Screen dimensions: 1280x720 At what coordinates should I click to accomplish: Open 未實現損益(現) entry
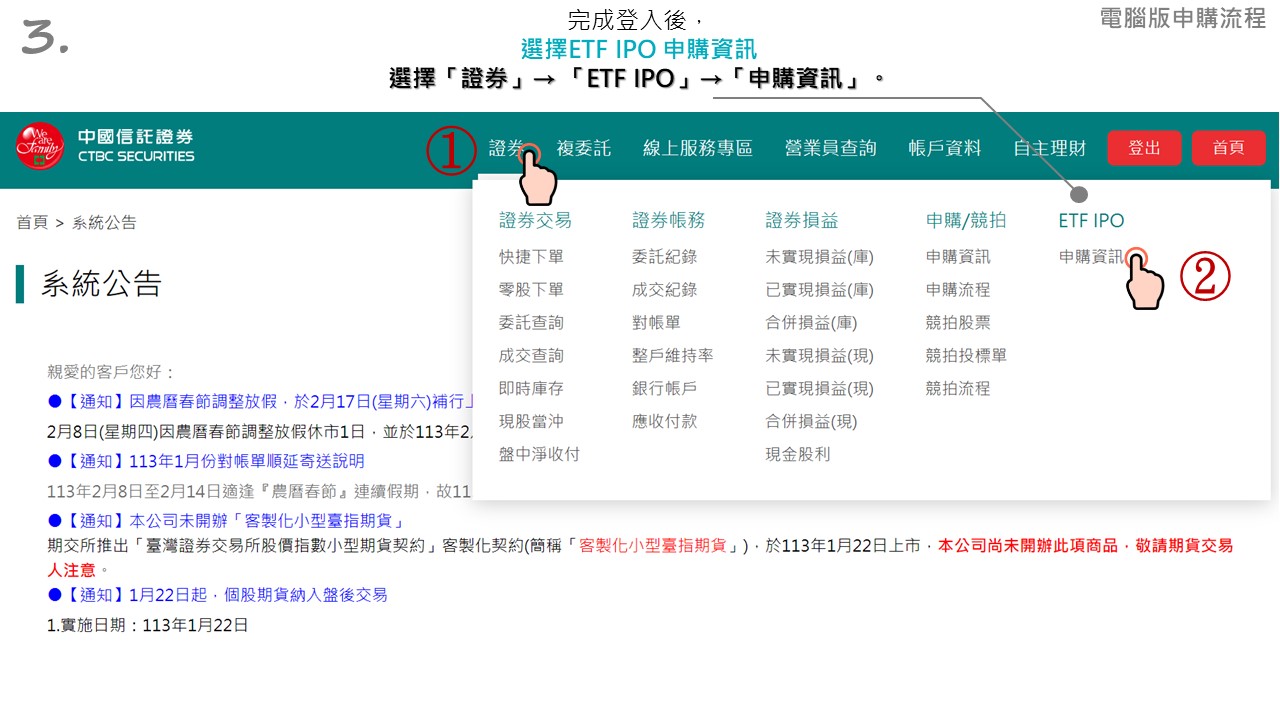[819, 356]
